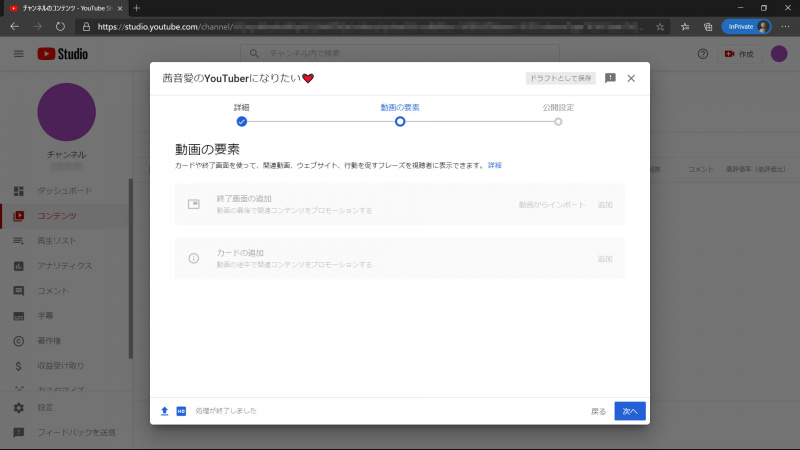This screenshot has height=450, width=800.
Task: Open the collections icon in the browser toolbar
Action: (x=708, y=27)
